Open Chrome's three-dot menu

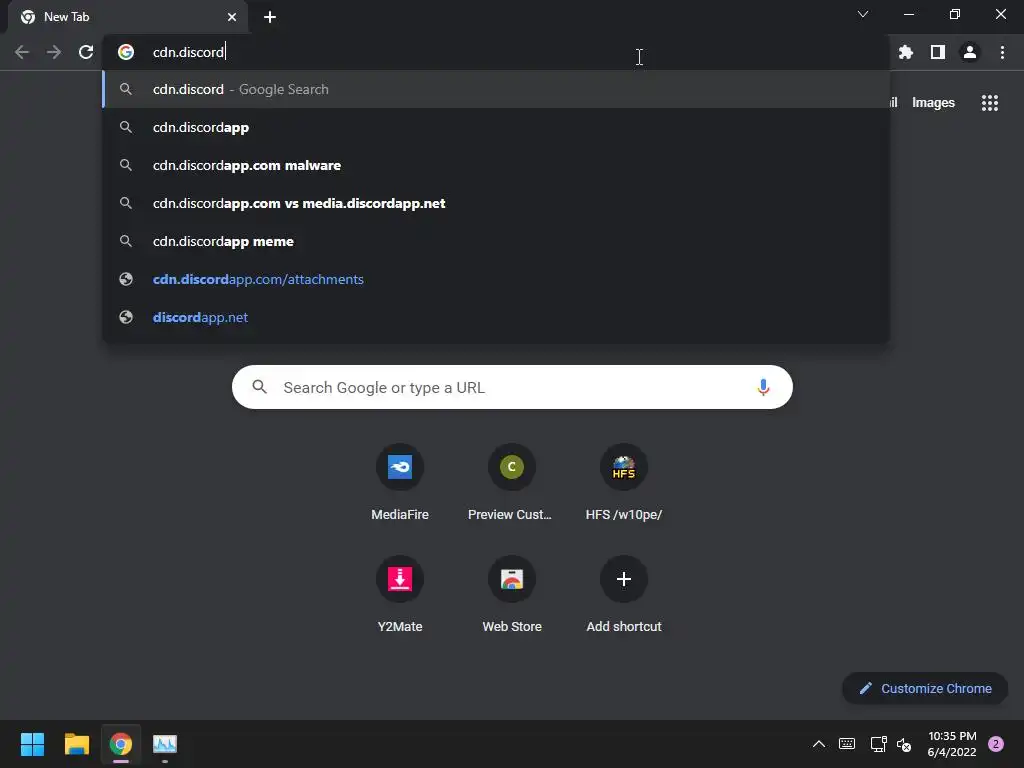click(x=1002, y=52)
